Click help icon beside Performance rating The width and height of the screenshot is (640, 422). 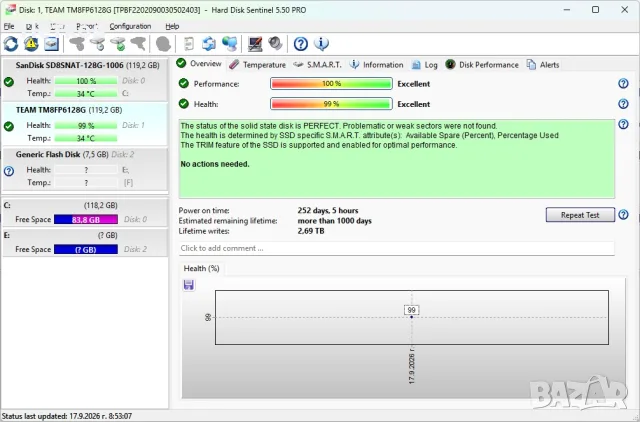(x=623, y=84)
